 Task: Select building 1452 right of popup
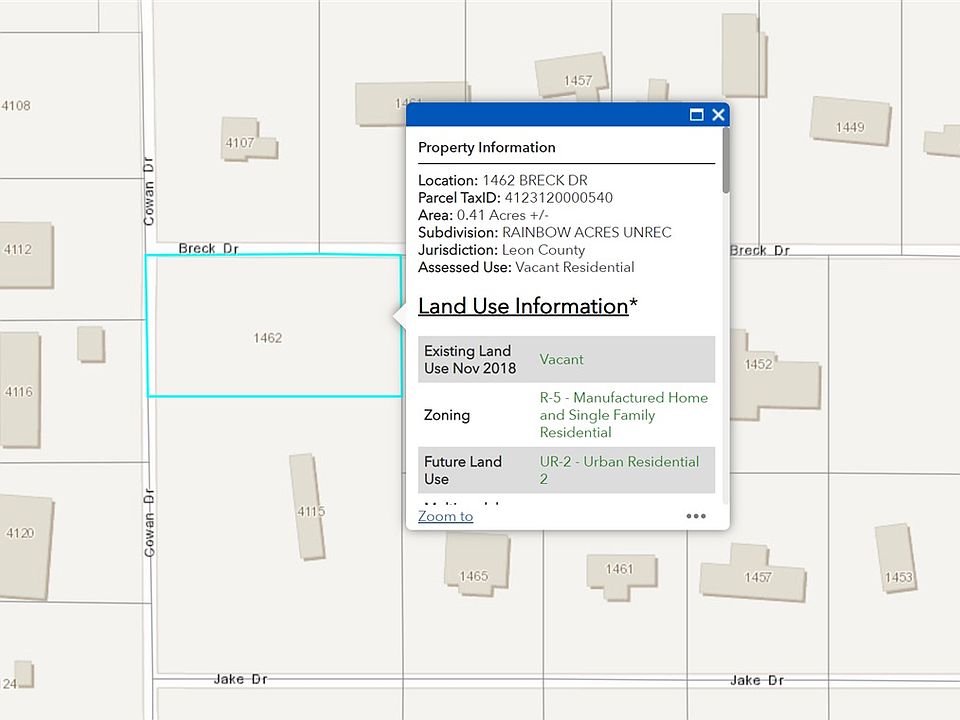(774, 376)
